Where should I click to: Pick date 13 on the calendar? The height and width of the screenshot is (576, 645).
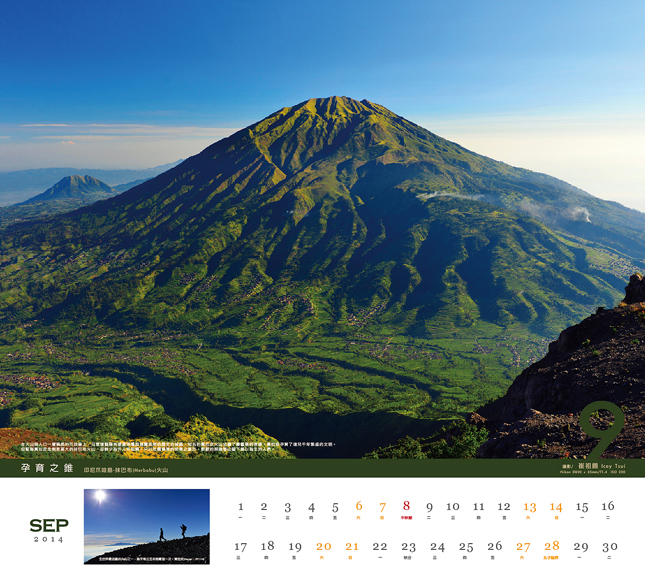[530, 507]
